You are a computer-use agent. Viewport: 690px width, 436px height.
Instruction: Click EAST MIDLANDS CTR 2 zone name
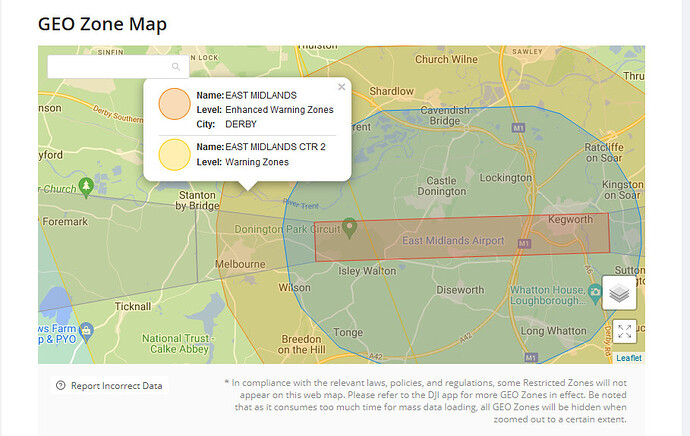coord(275,147)
